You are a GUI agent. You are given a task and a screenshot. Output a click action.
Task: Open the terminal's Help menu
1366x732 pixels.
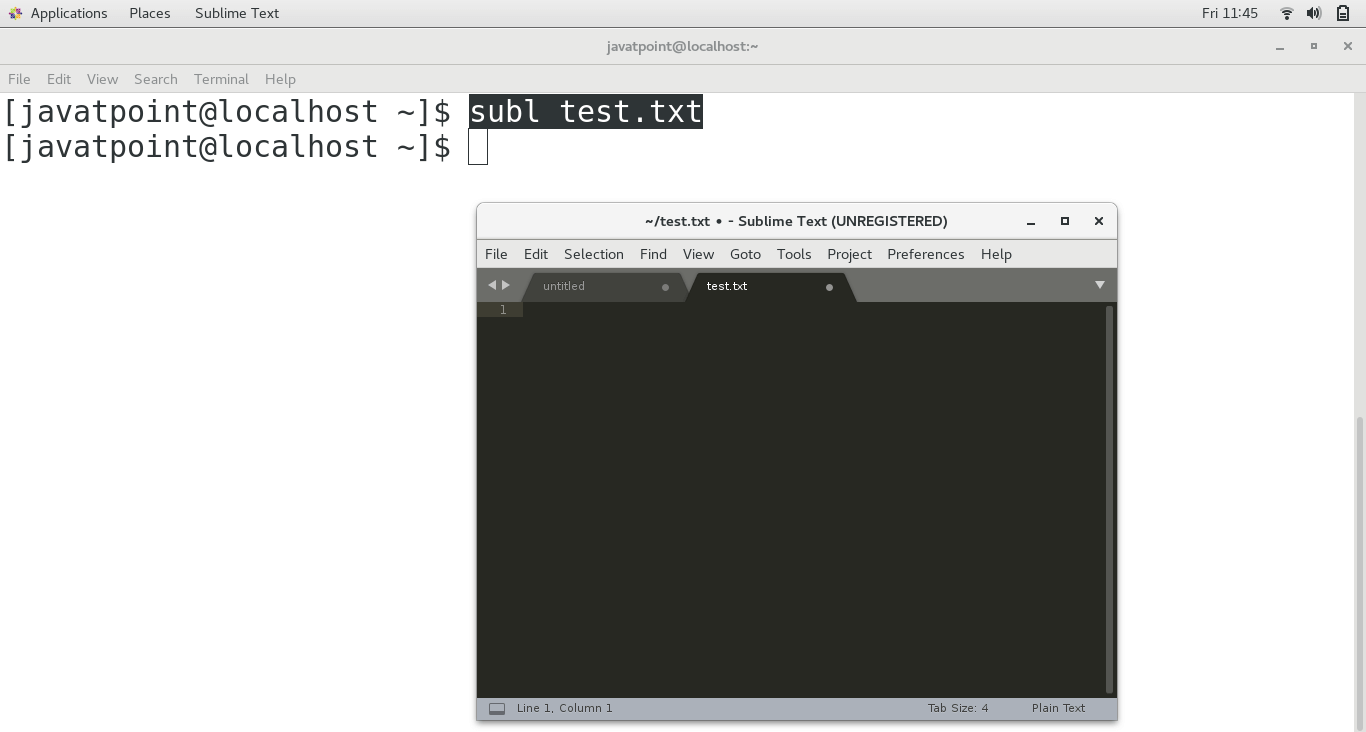click(280, 79)
